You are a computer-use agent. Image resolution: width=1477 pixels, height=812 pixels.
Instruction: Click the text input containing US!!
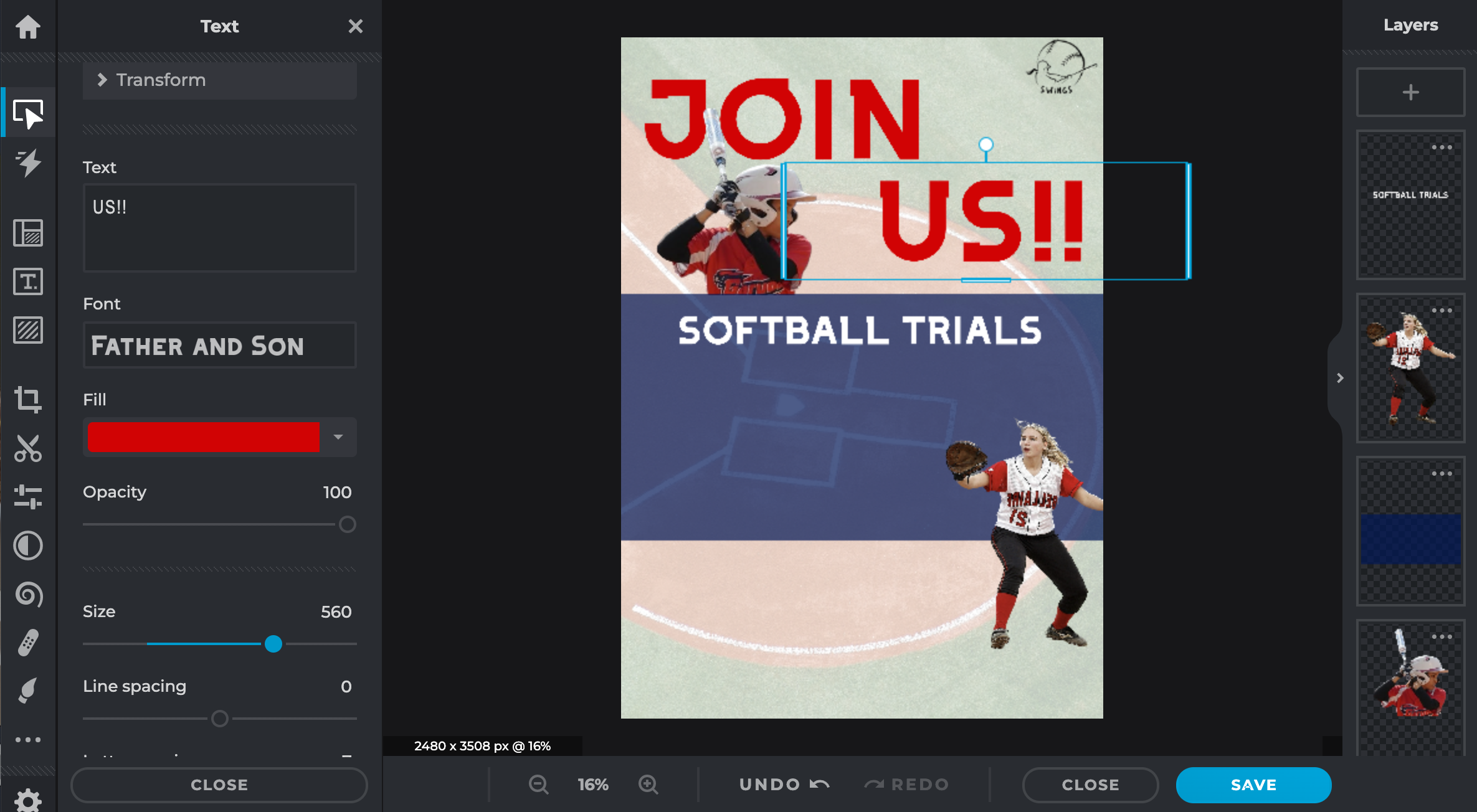[219, 228]
